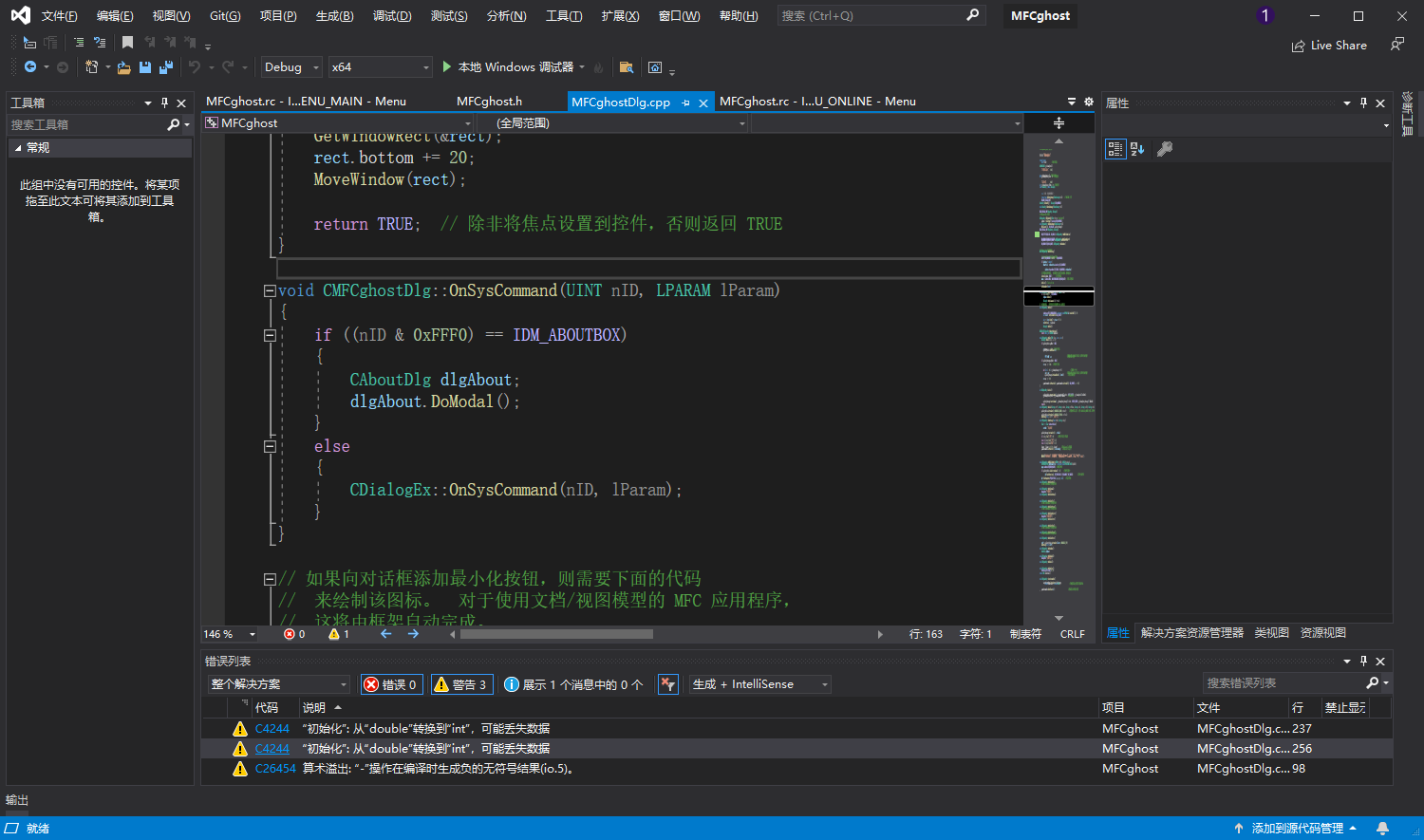Toggle the messages filter in error list
The image size is (1424, 840).
573,684
